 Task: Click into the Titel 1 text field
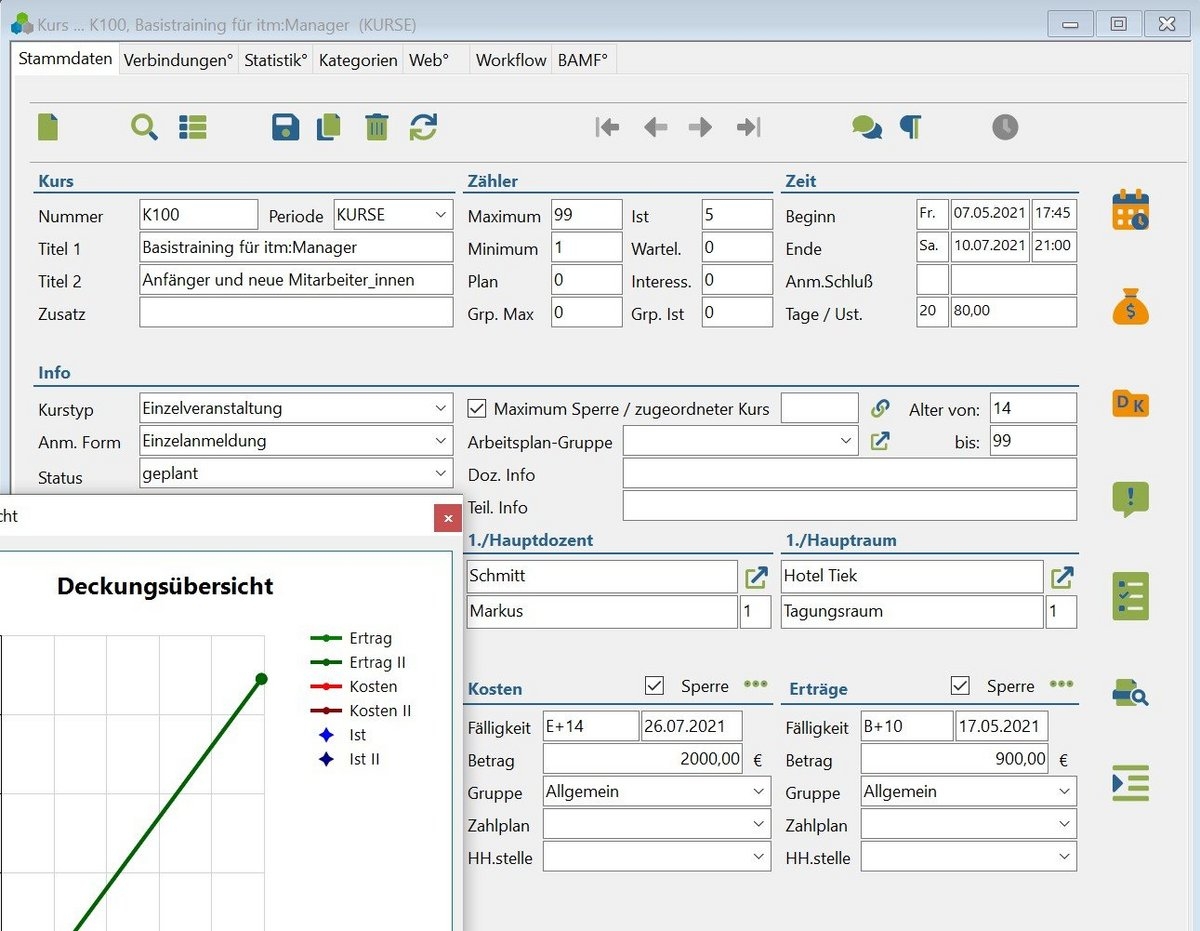coord(296,248)
